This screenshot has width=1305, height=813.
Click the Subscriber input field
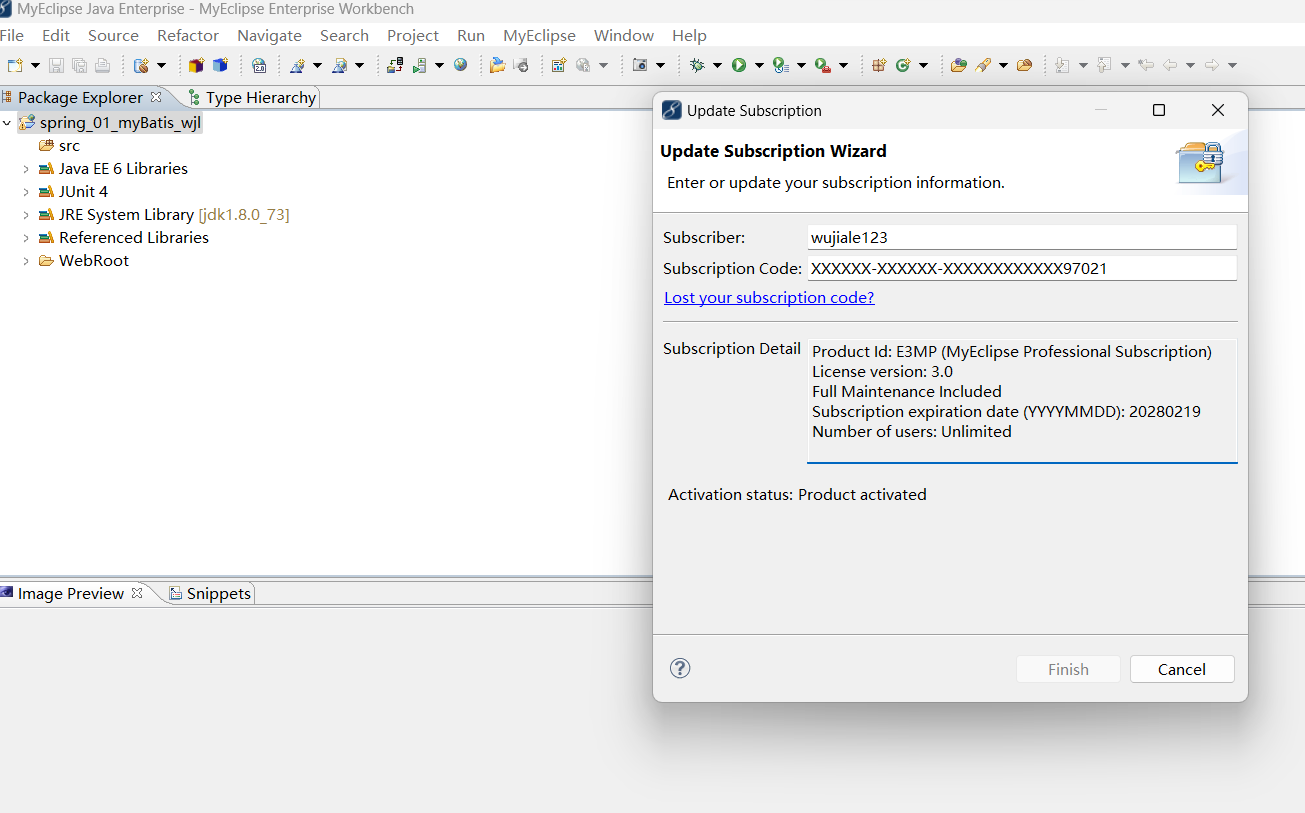[x=1022, y=237]
